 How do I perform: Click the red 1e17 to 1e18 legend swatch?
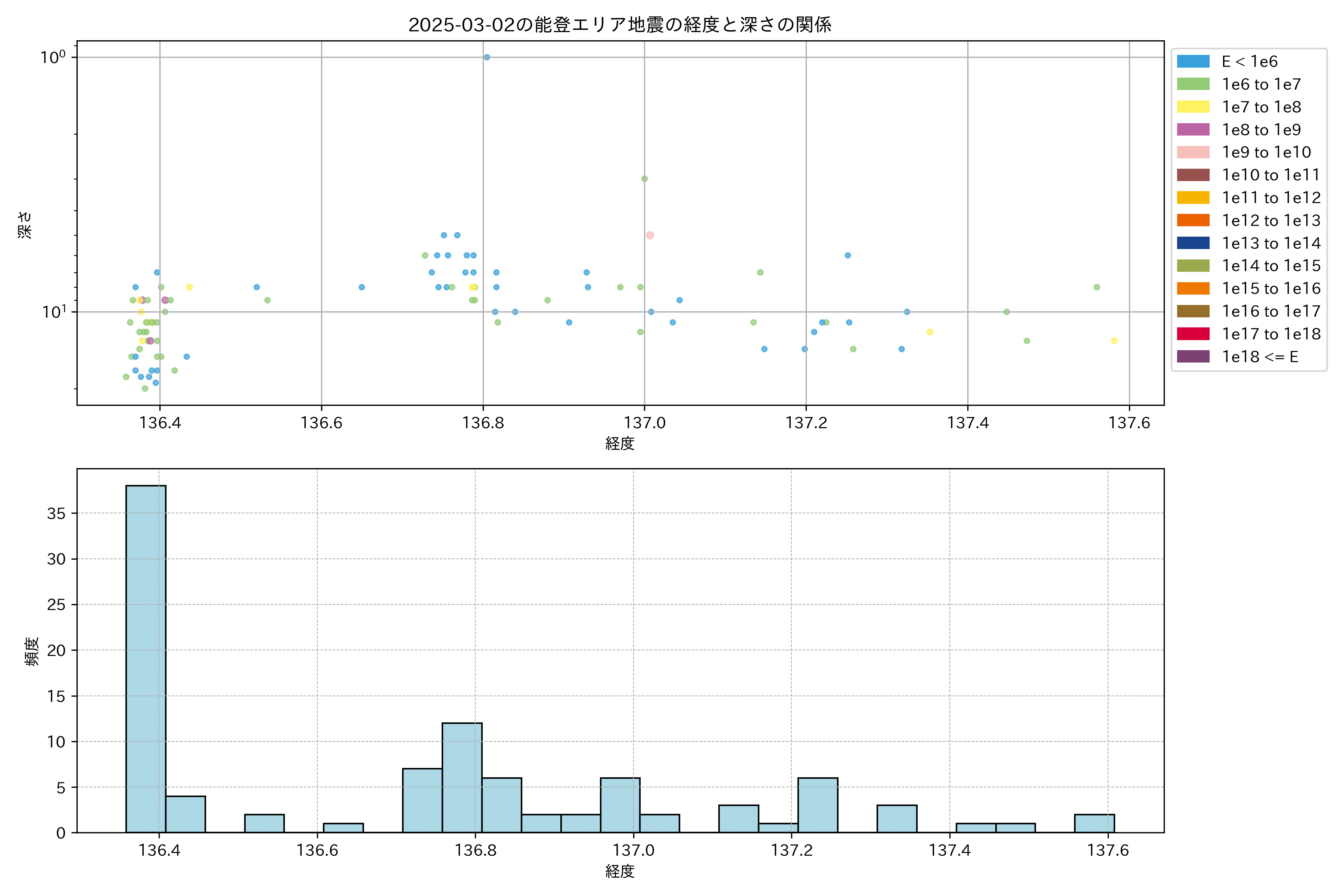point(1192,334)
